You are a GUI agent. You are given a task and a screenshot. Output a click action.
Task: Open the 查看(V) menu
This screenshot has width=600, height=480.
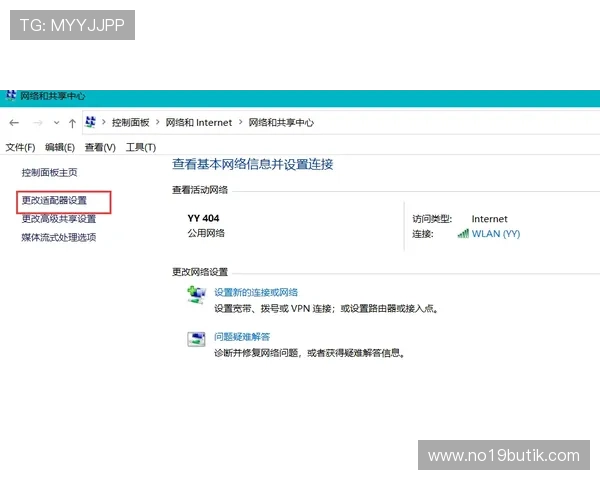point(100,147)
